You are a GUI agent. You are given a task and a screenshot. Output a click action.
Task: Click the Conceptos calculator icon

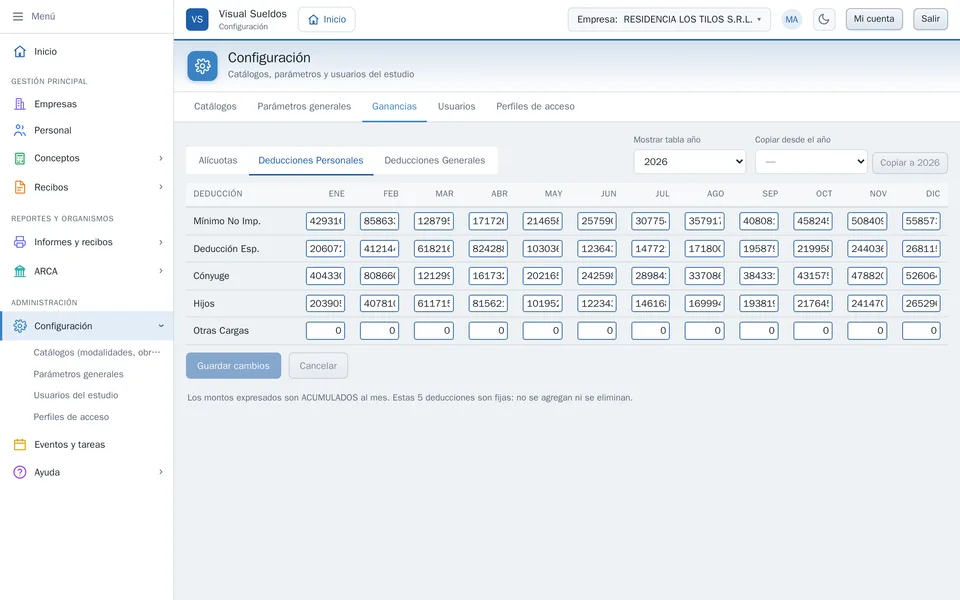tap(20, 158)
